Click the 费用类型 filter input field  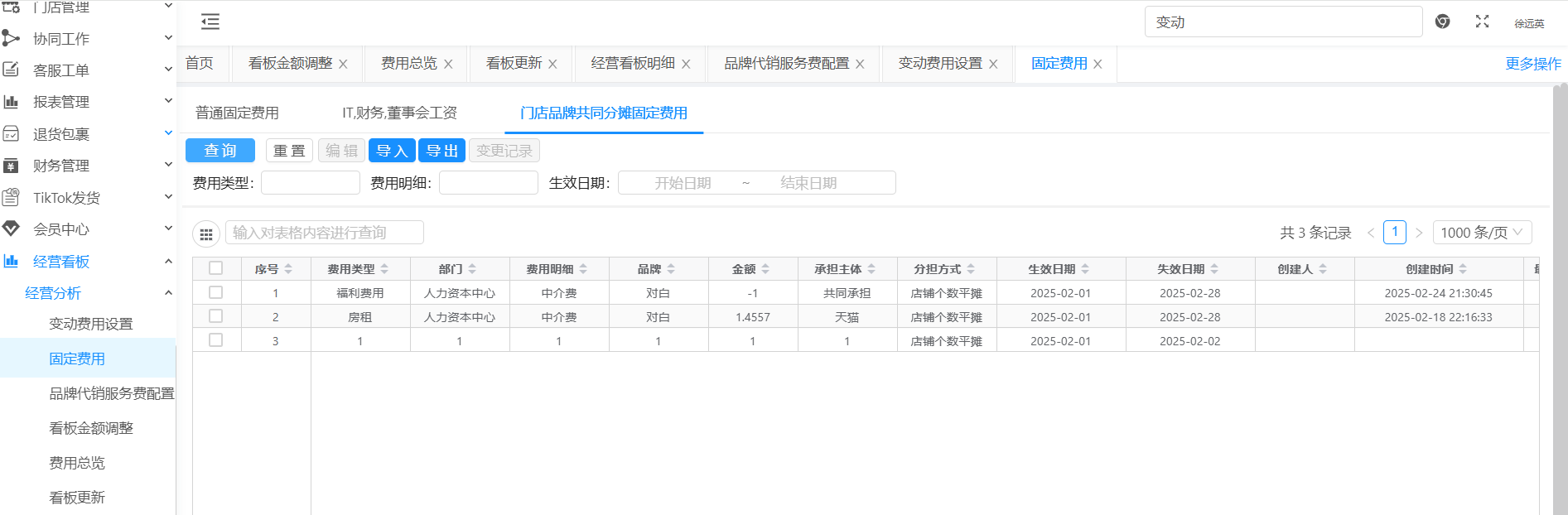pyautogui.click(x=311, y=183)
